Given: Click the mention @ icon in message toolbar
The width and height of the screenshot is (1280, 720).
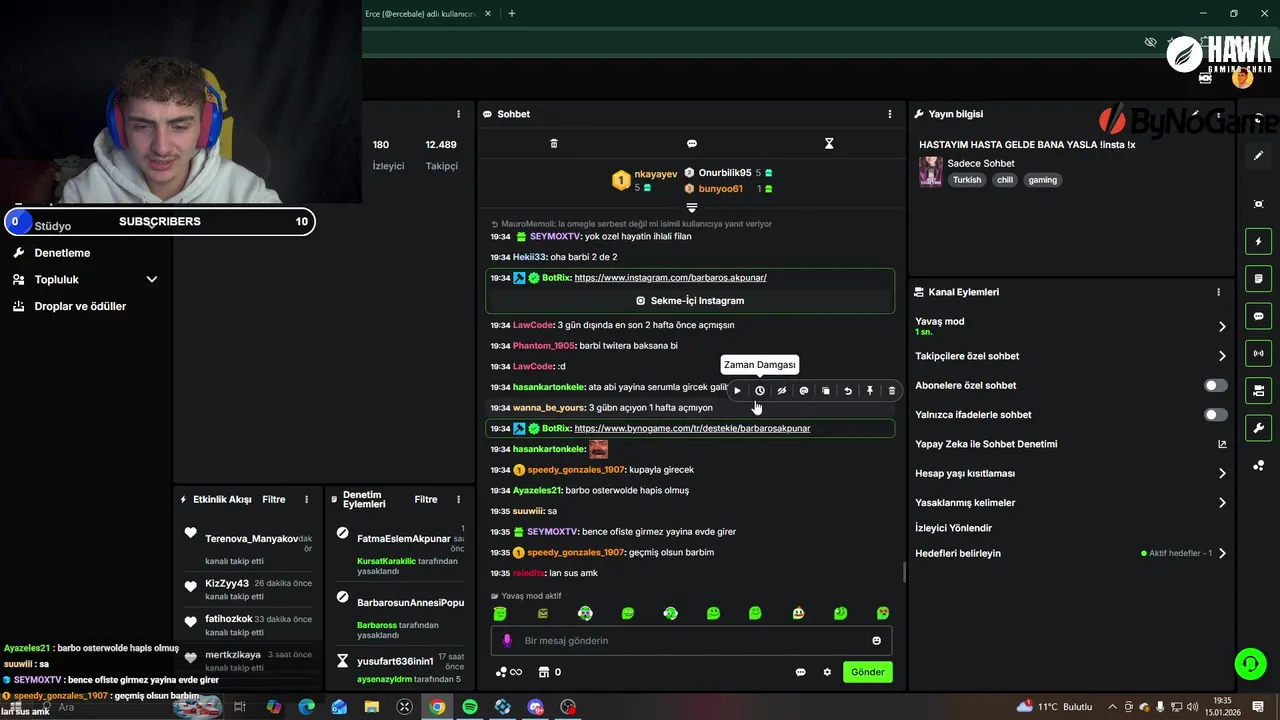Looking at the screenshot, I should pos(804,391).
